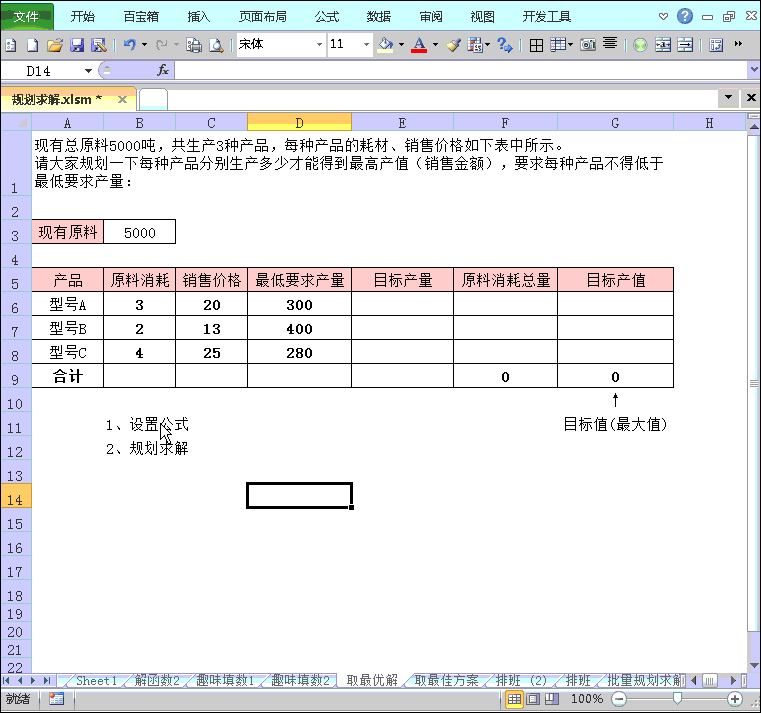Click the toolbar overflow double-arrow
Screen dimensions: 761x713
coord(738,44)
